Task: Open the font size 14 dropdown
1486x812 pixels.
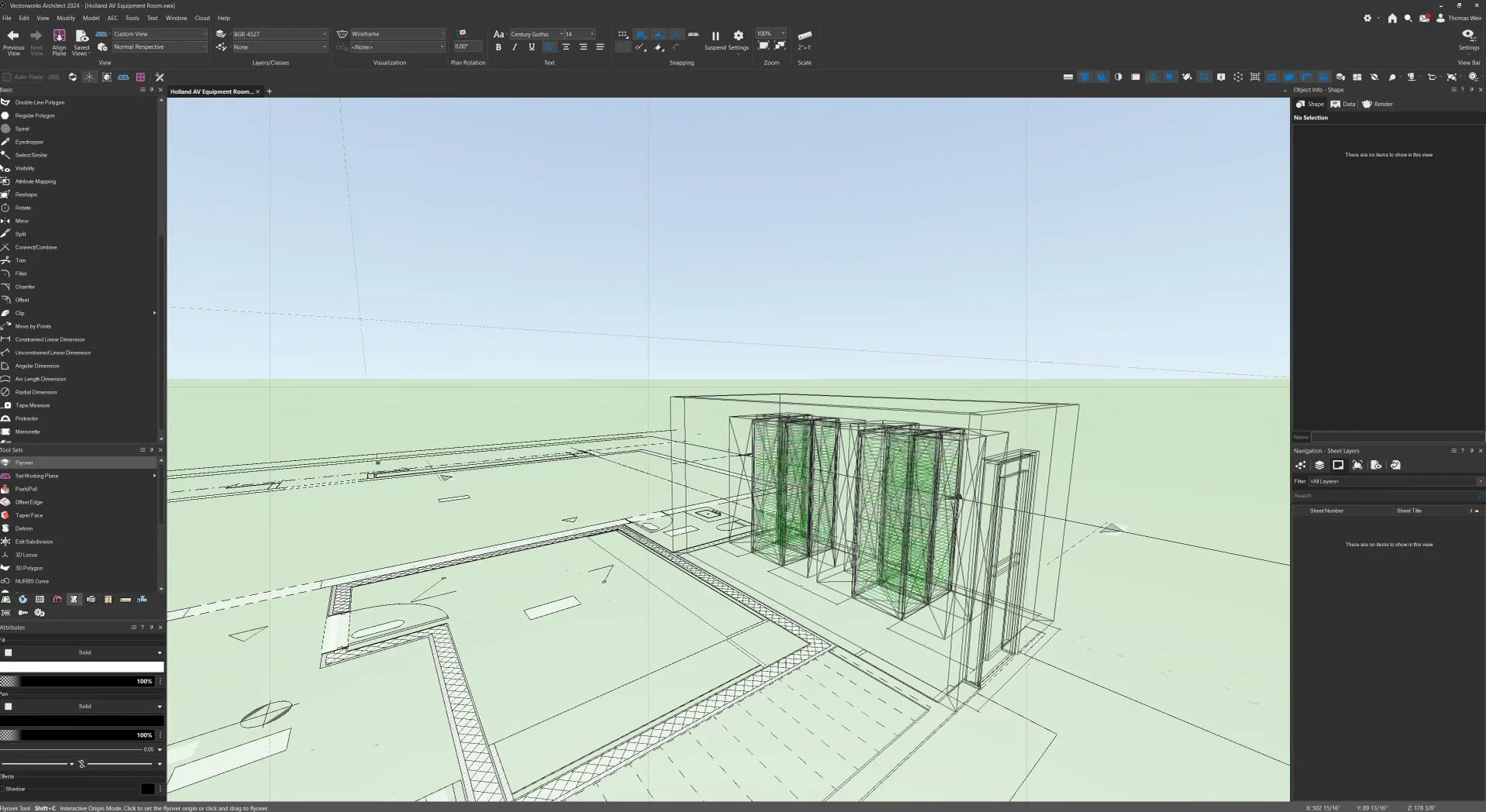Action: pos(579,34)
